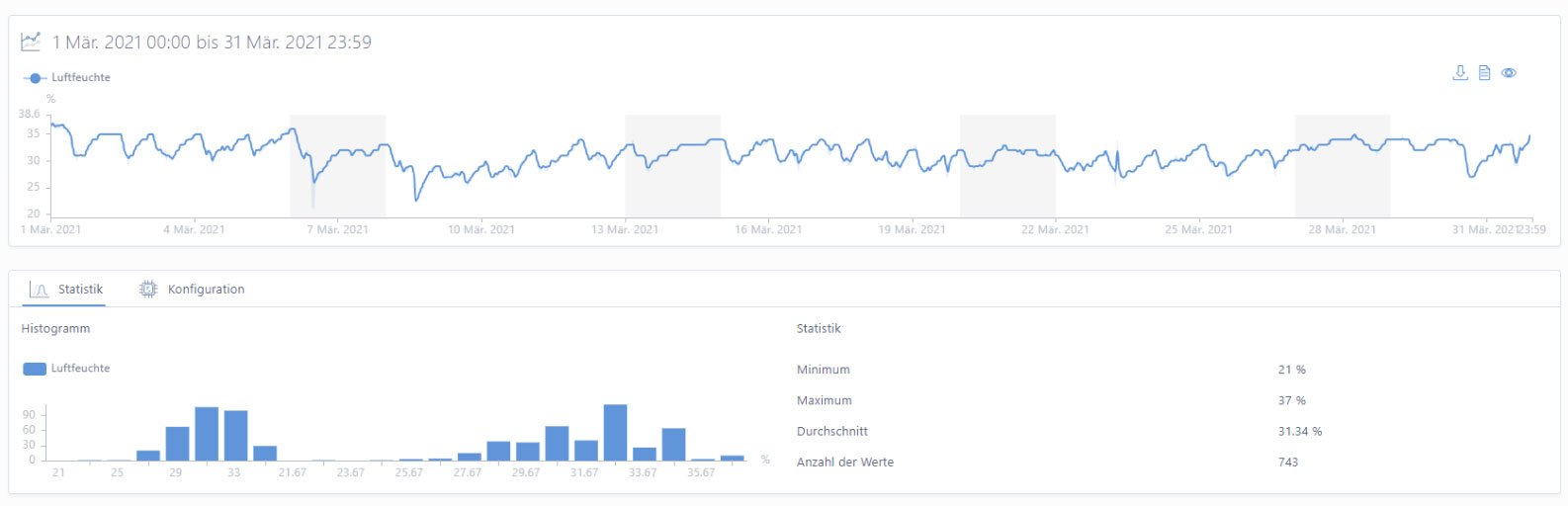Image resolution: width=1568 pixels, height=506 pixels.
Task: Click the line chart icon beside the date range
Action: pos(32,42)
